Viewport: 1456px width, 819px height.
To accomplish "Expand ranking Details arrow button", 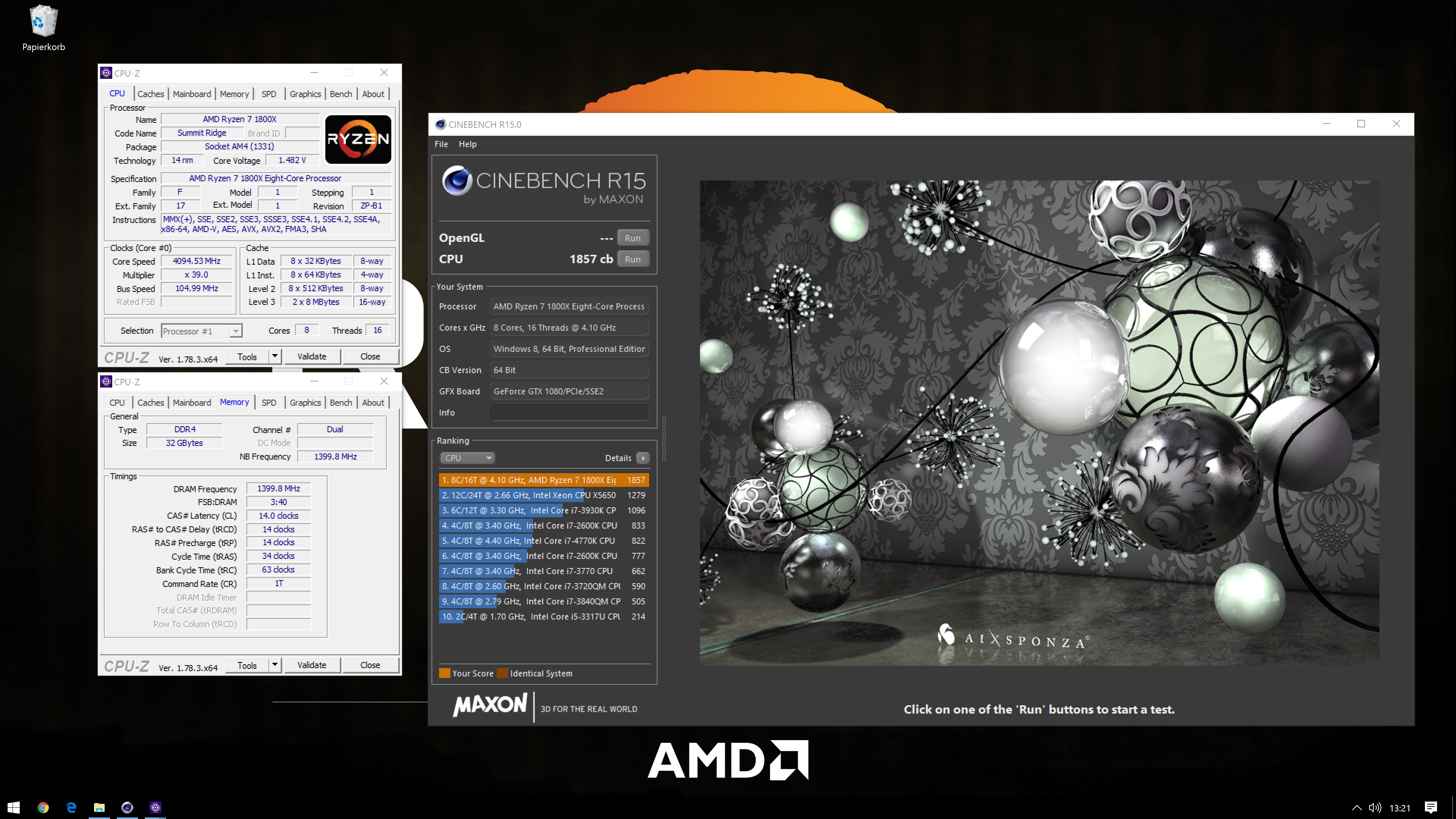I will click(643, 458).
